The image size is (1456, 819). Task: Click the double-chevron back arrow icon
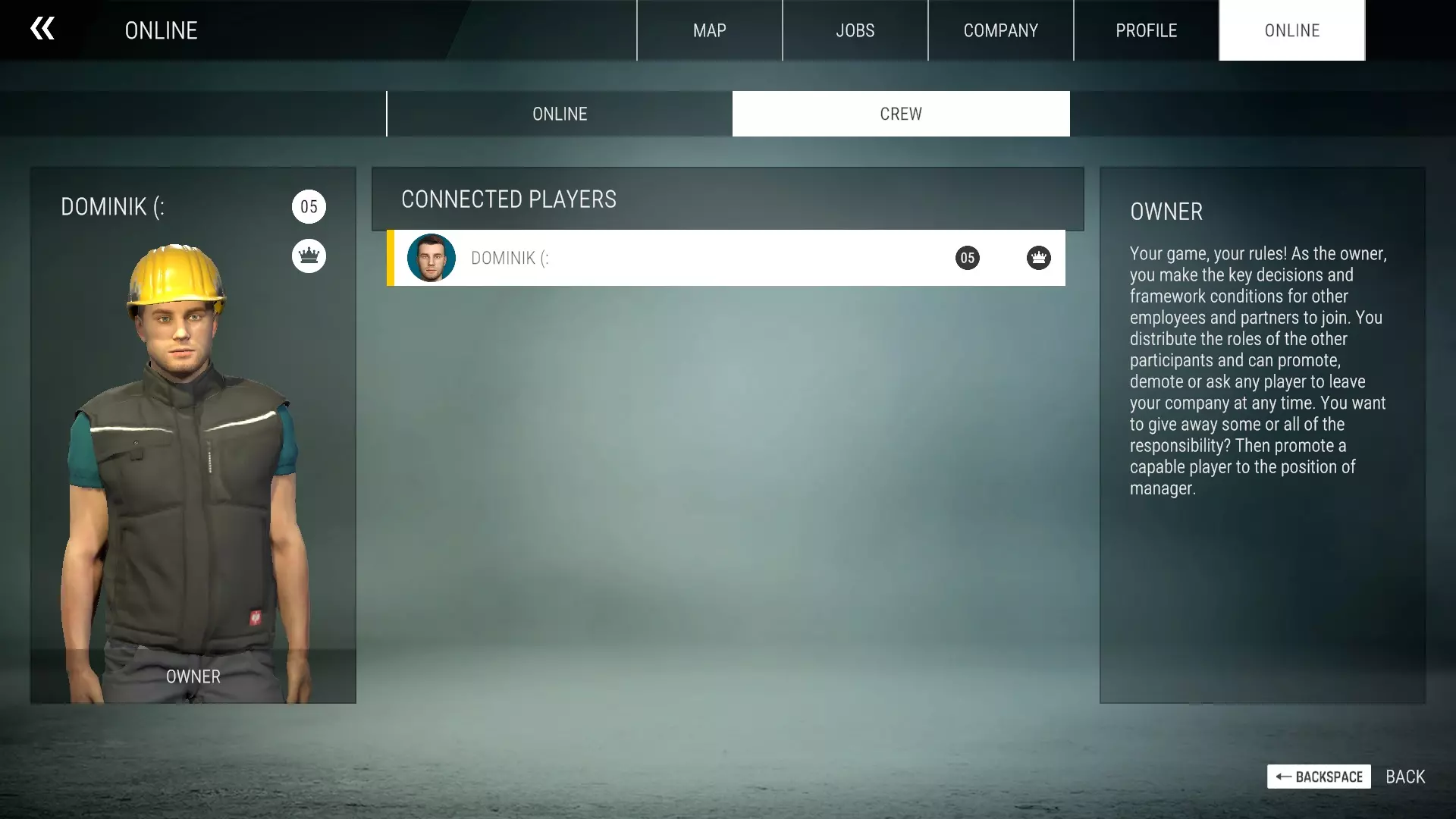pyautogui.click(x=42, y=29)
